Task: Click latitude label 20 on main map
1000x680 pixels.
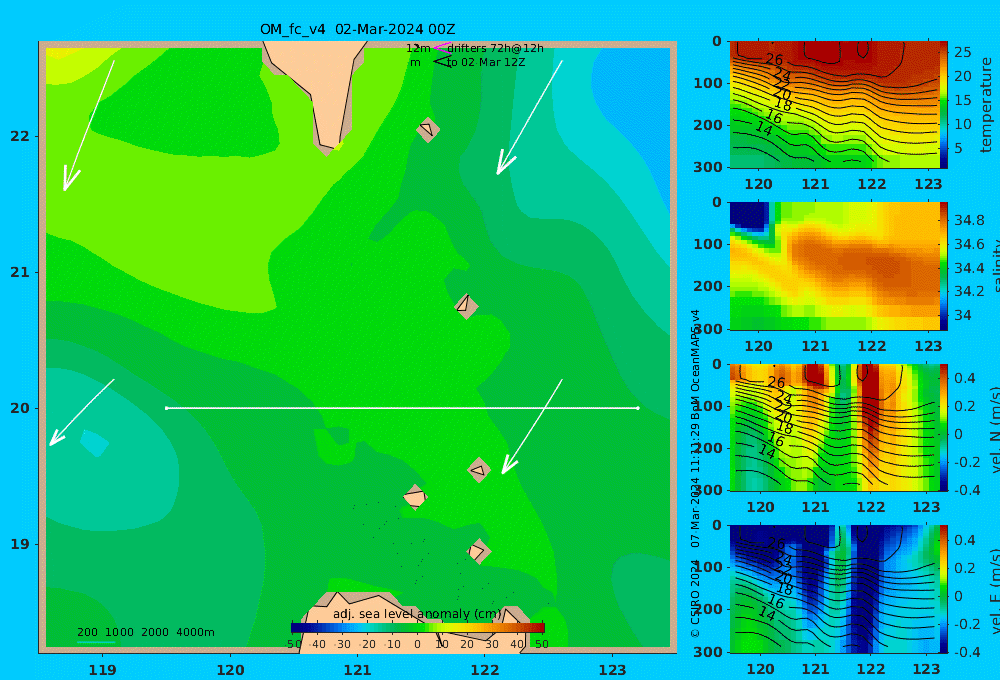Action: coord(20,408)
